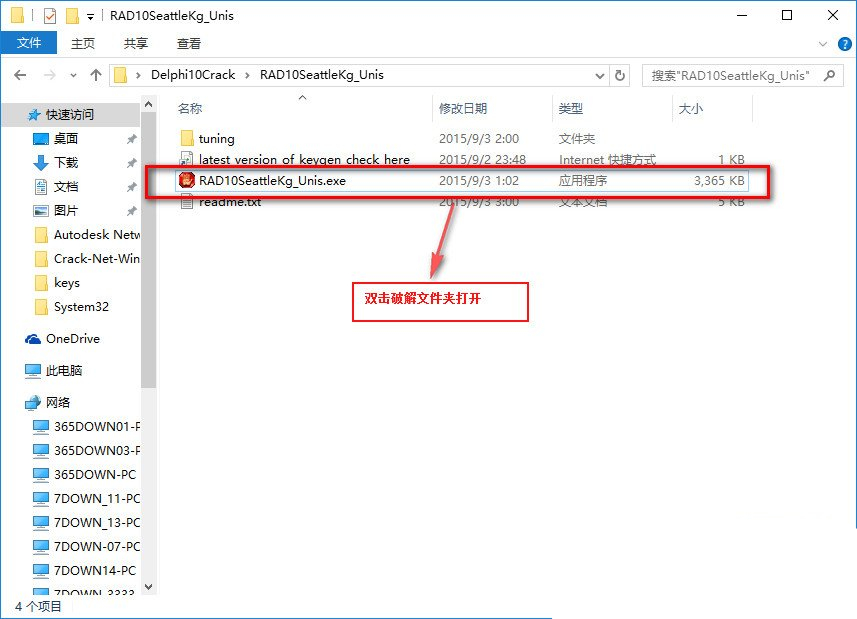Switch to the 查看 ribbon tab

pyautogui.click(x=189, y=43)
